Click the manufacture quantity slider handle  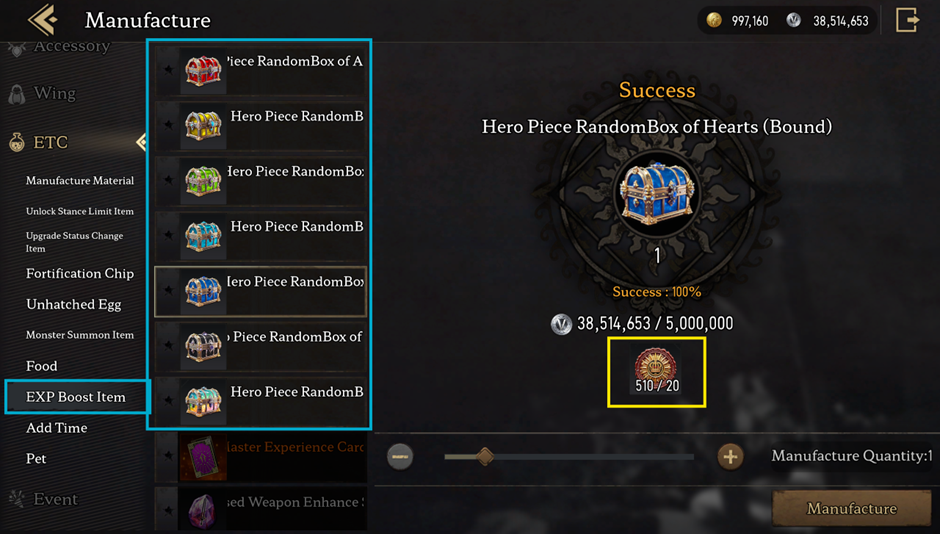[x=485, y=457]
